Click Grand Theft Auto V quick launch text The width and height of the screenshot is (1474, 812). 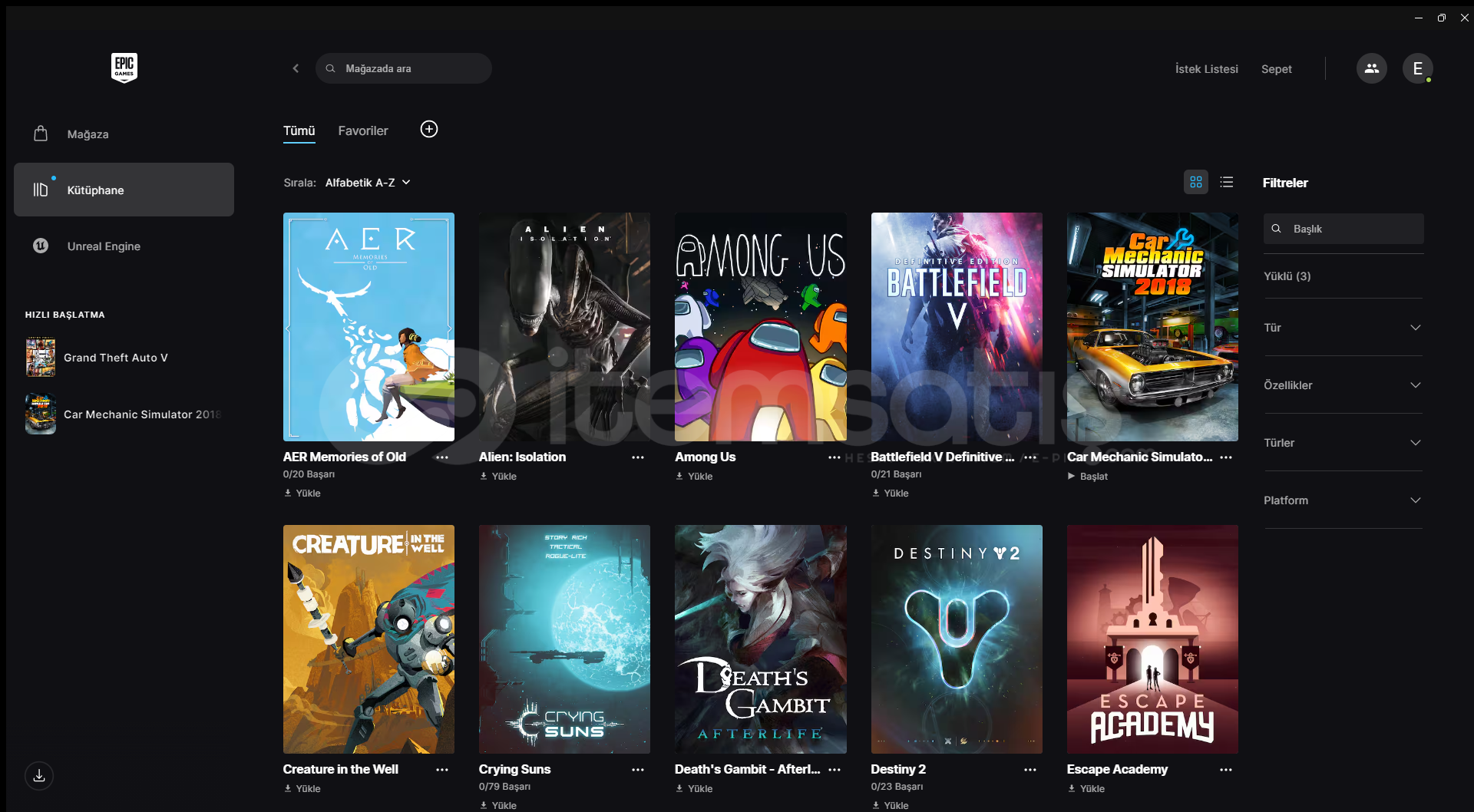pyautogui.click(x=116, y=358)
